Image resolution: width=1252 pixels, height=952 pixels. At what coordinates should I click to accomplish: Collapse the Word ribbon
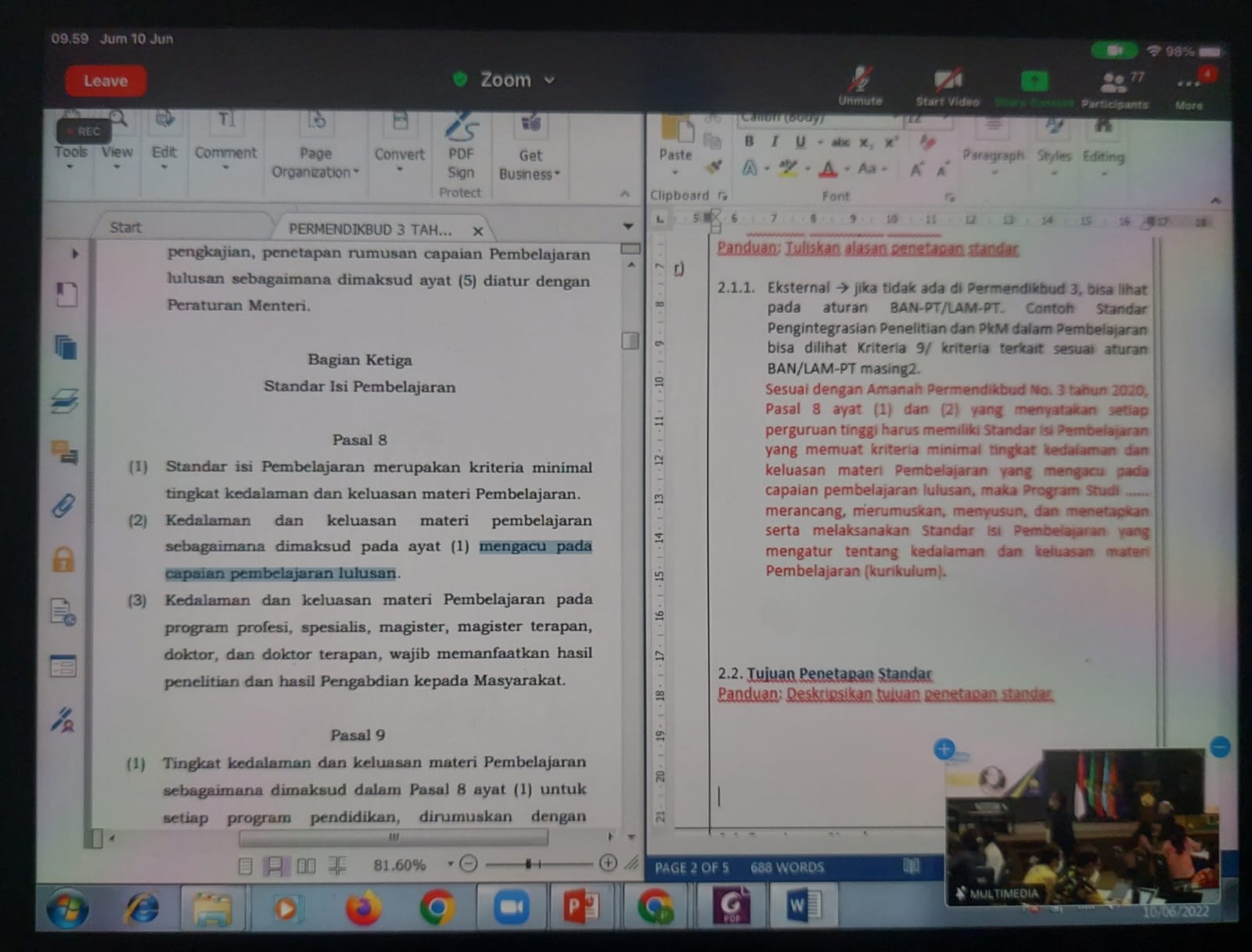tap(1215, 199)
